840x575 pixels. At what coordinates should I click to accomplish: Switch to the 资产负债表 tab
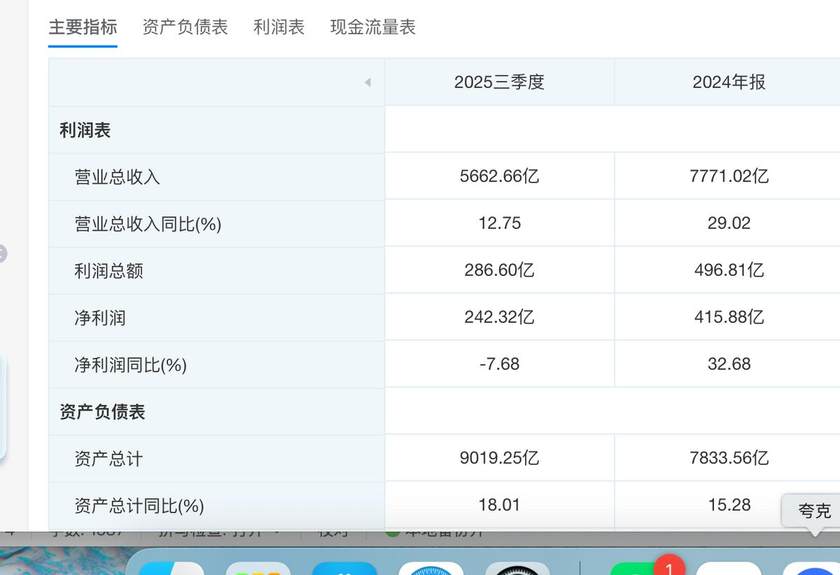tap(185, 27)
